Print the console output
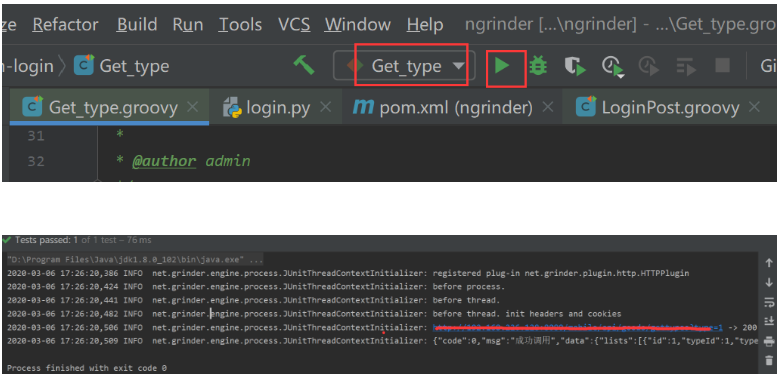The width and height of the screenshot is (781, 375). (x=769, y=341)
